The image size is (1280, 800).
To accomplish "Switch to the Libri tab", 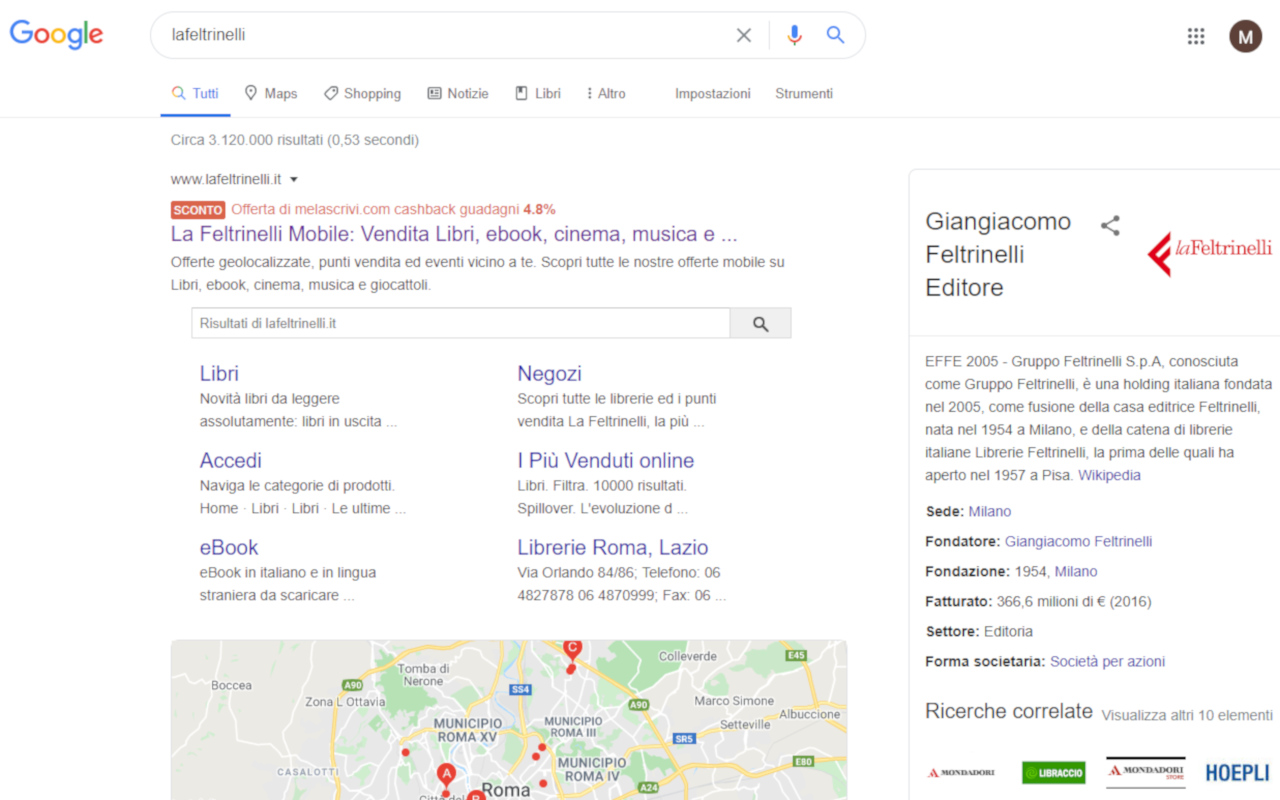I will coord(538,93).
